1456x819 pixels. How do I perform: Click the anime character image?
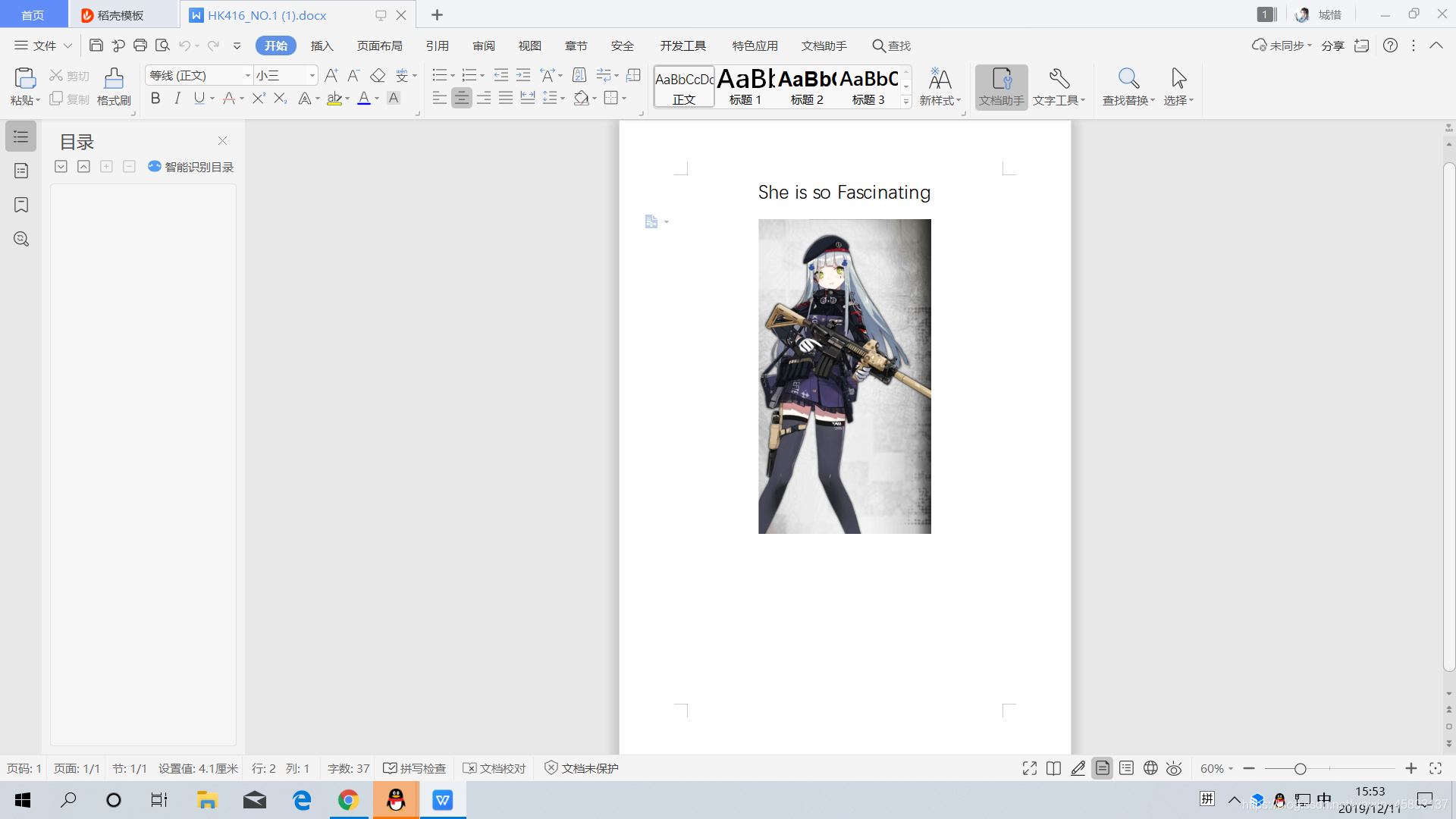(845, 377)
